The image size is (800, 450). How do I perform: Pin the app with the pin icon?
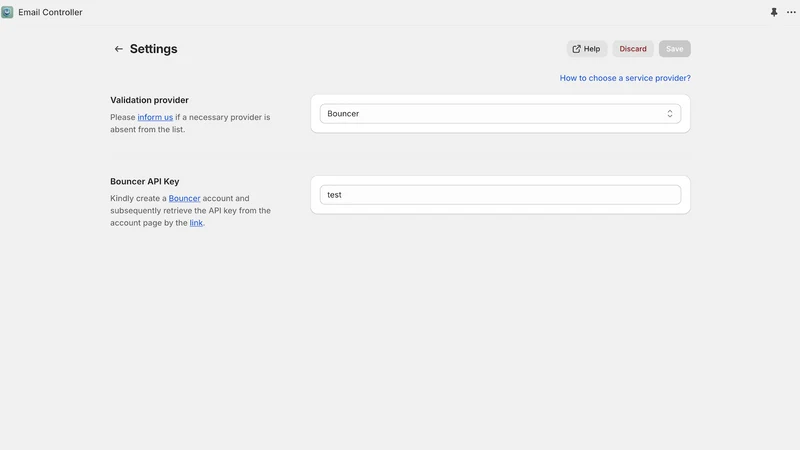click(774, 12)
